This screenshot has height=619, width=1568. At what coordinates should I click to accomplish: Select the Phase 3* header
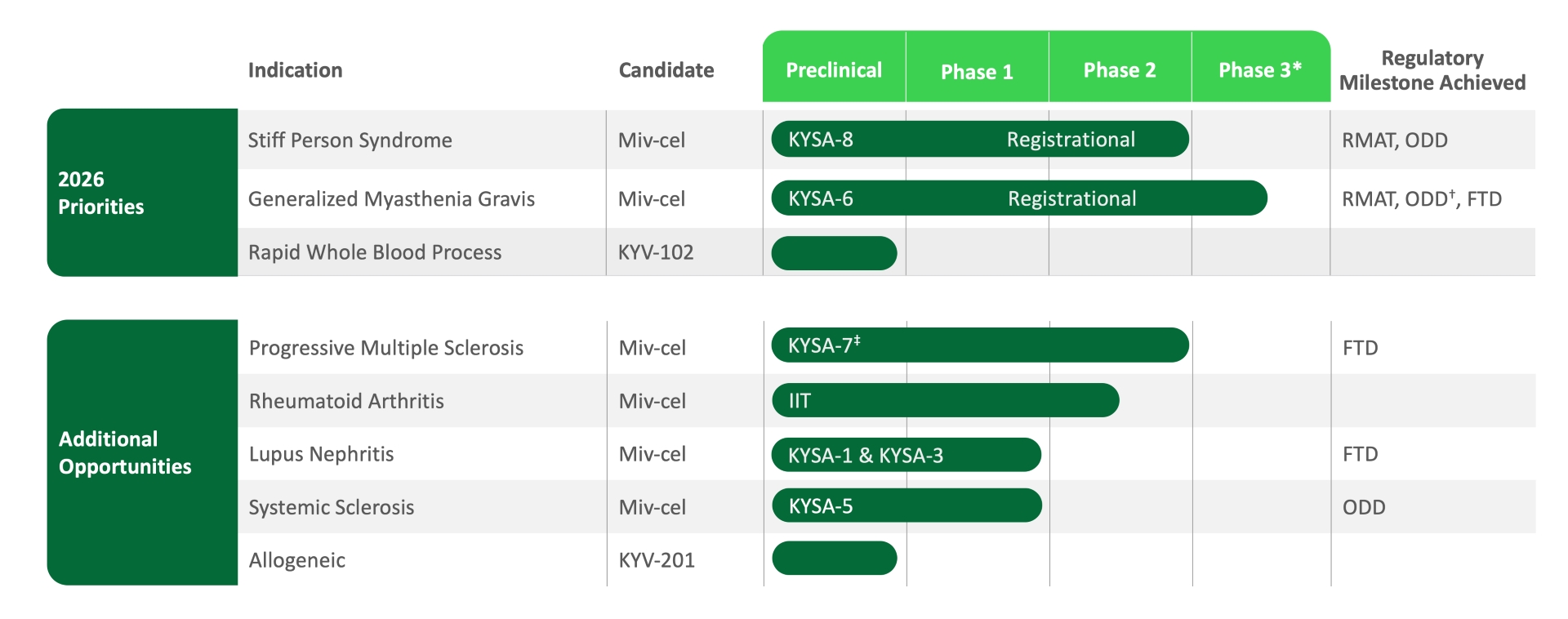tap(1260, 70)
